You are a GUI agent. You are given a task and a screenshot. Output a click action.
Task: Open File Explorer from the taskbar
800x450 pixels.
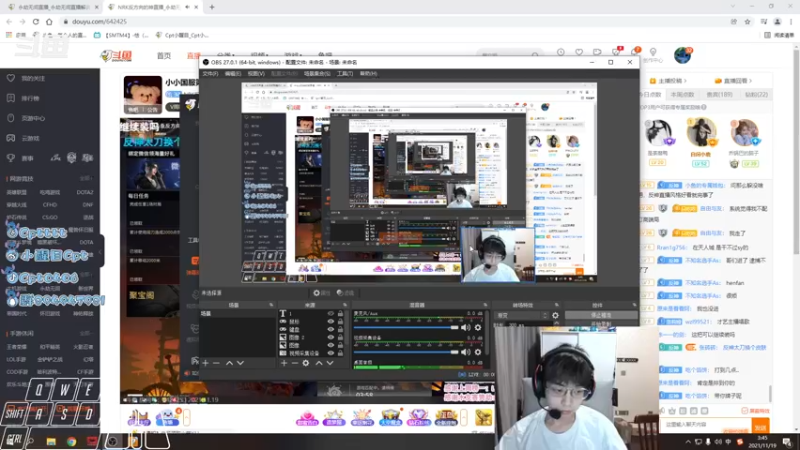[51, 441]
